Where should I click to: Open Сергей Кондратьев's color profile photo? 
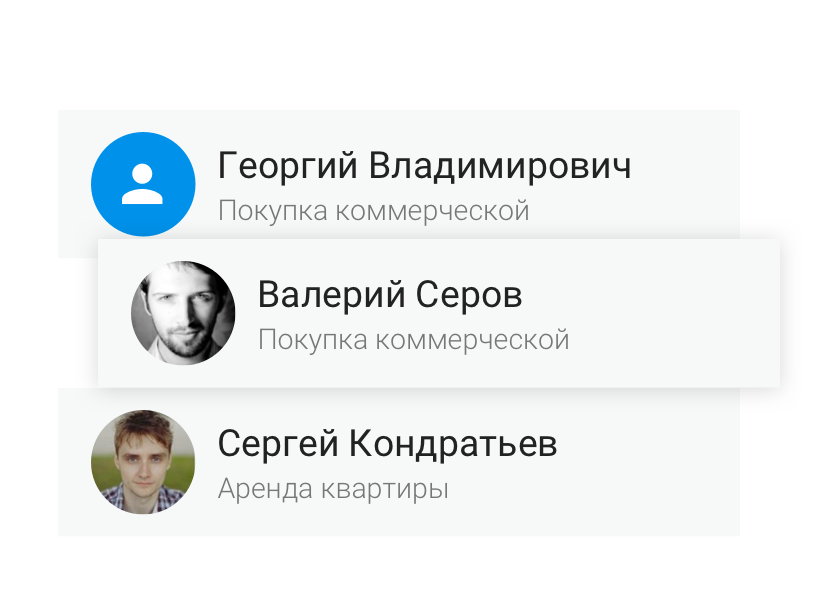(143, 462)
